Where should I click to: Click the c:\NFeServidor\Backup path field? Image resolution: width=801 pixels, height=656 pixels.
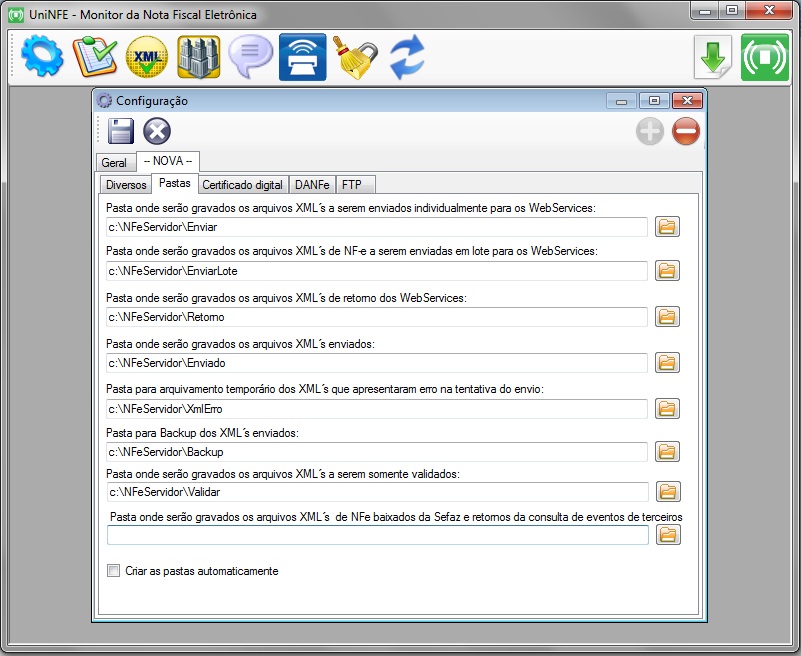(x=377, y=452)
